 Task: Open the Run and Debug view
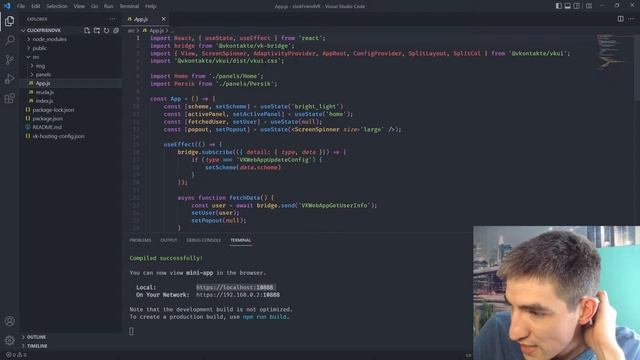click(9, 79)
